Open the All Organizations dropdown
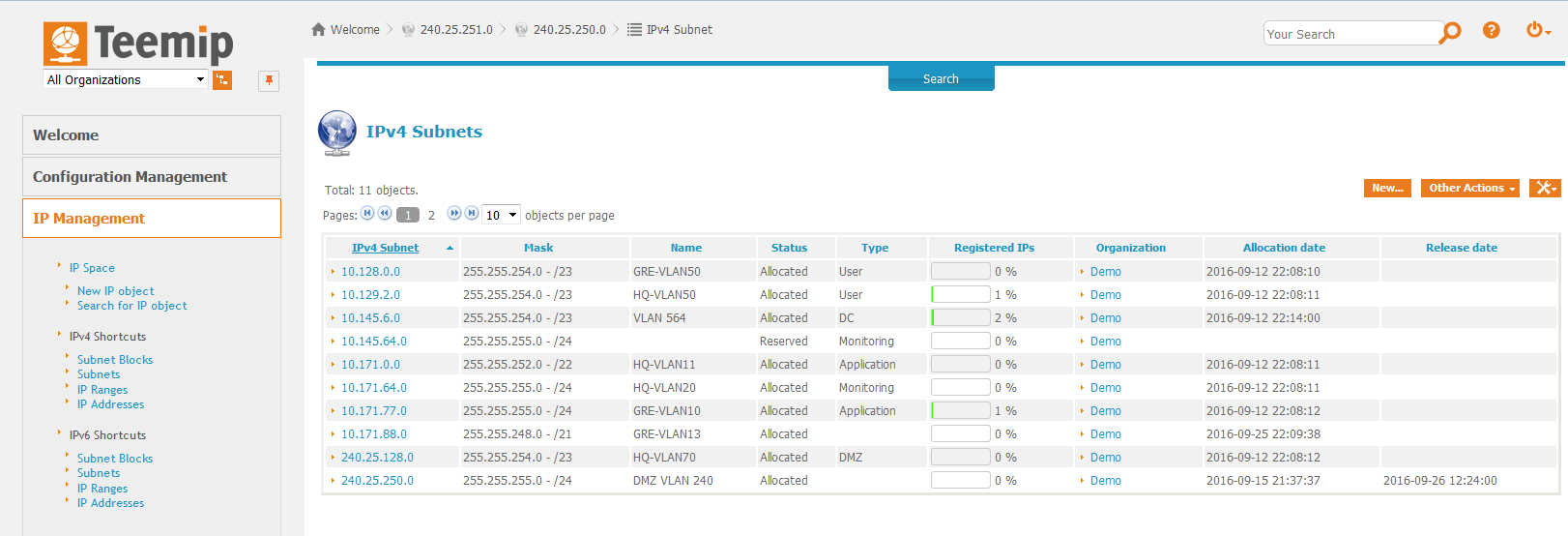The image size is (1568, 536). coord(126,79)
